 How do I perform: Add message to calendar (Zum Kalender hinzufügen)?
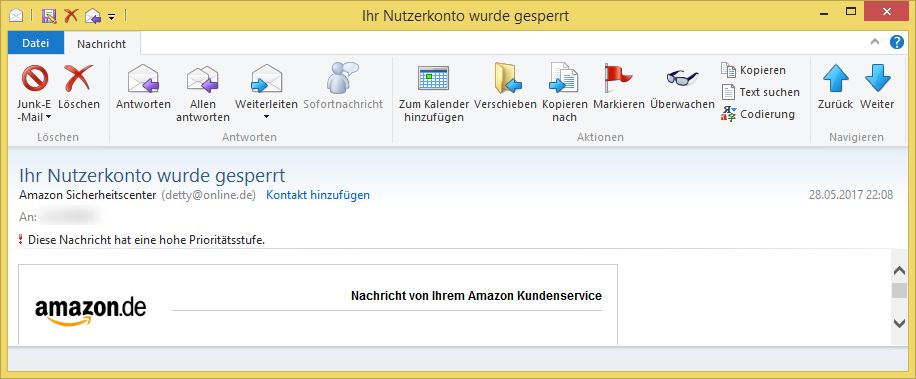[x=433, y=93]
